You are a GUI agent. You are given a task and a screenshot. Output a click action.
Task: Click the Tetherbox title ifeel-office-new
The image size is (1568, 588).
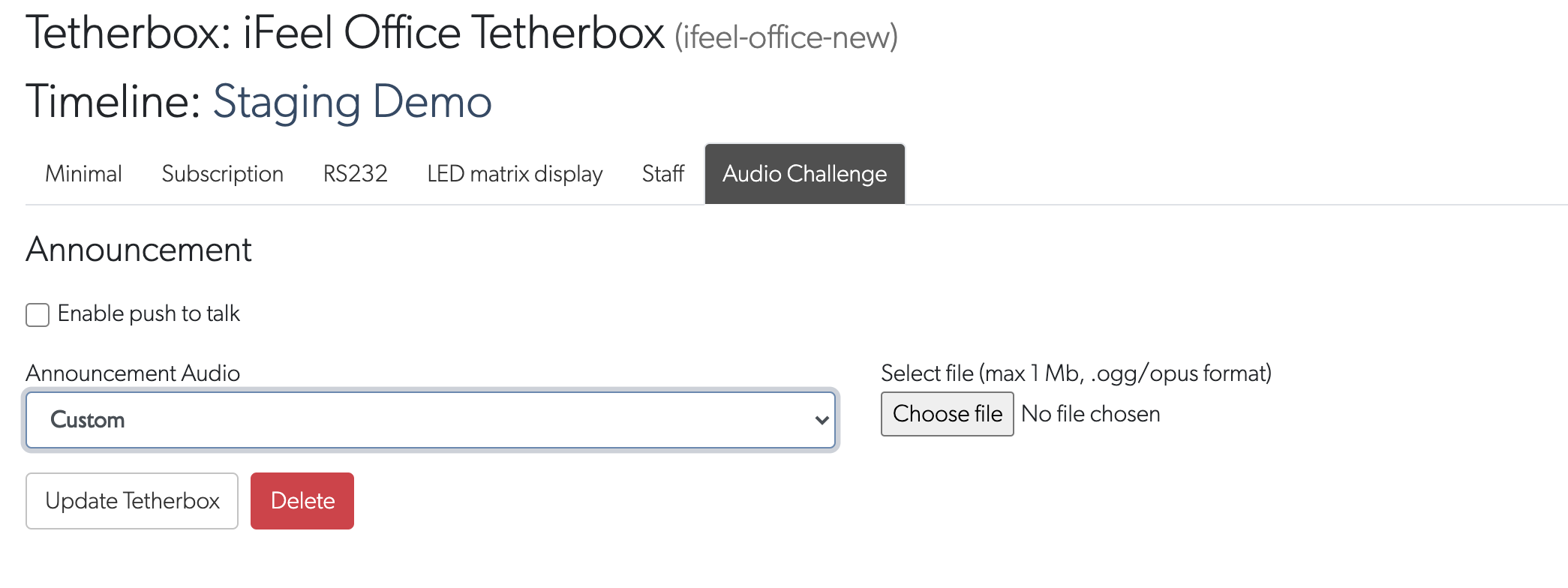[x=786, y=33]
